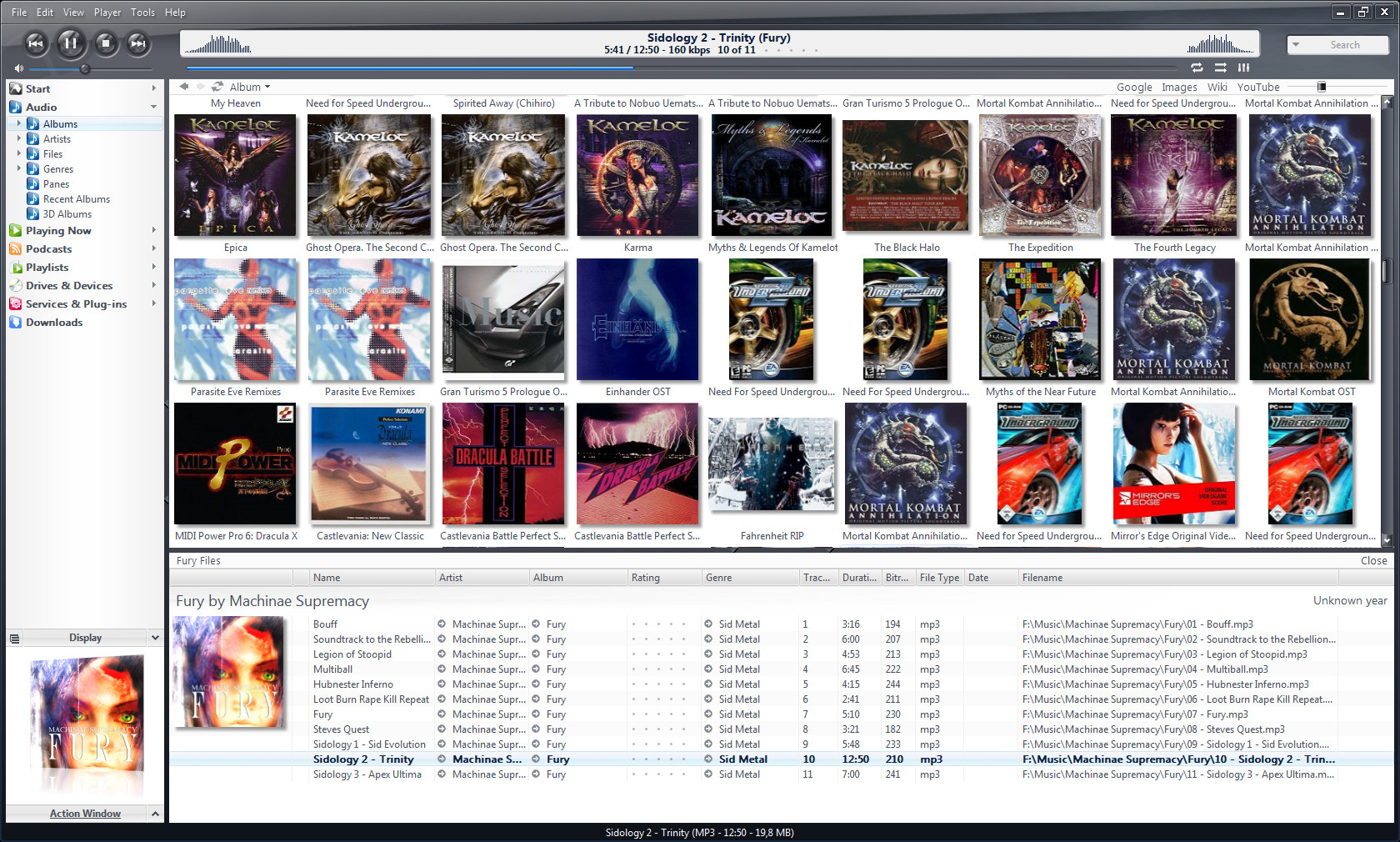Select the Einhander OST album cover
This screenshot has height=842, width=1400.
tap(637, 319)
